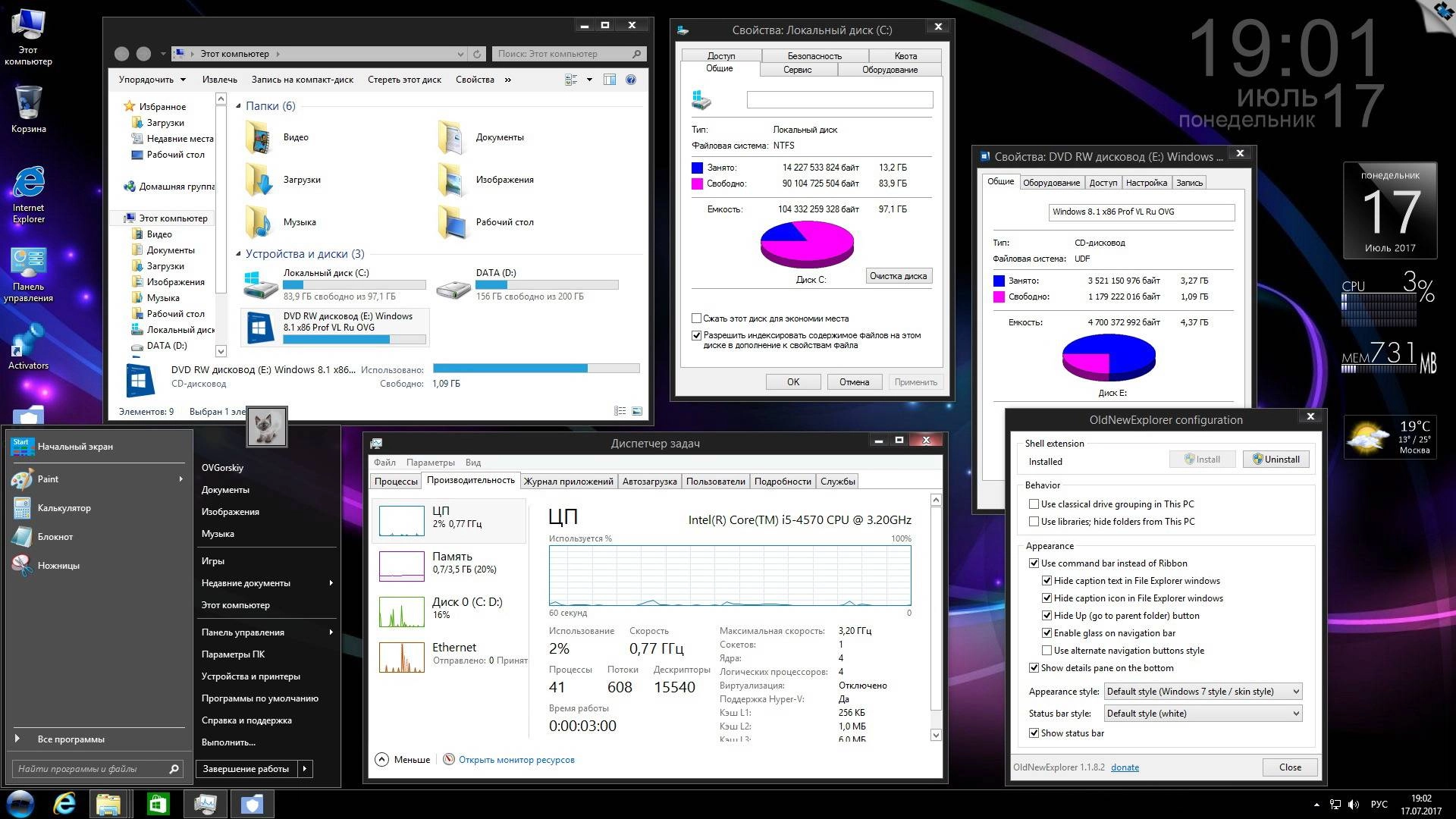Open the Рабочий стол folder icon in Папки group
This screenshot has height=819, width=1456.
click(x=451, y=223)
